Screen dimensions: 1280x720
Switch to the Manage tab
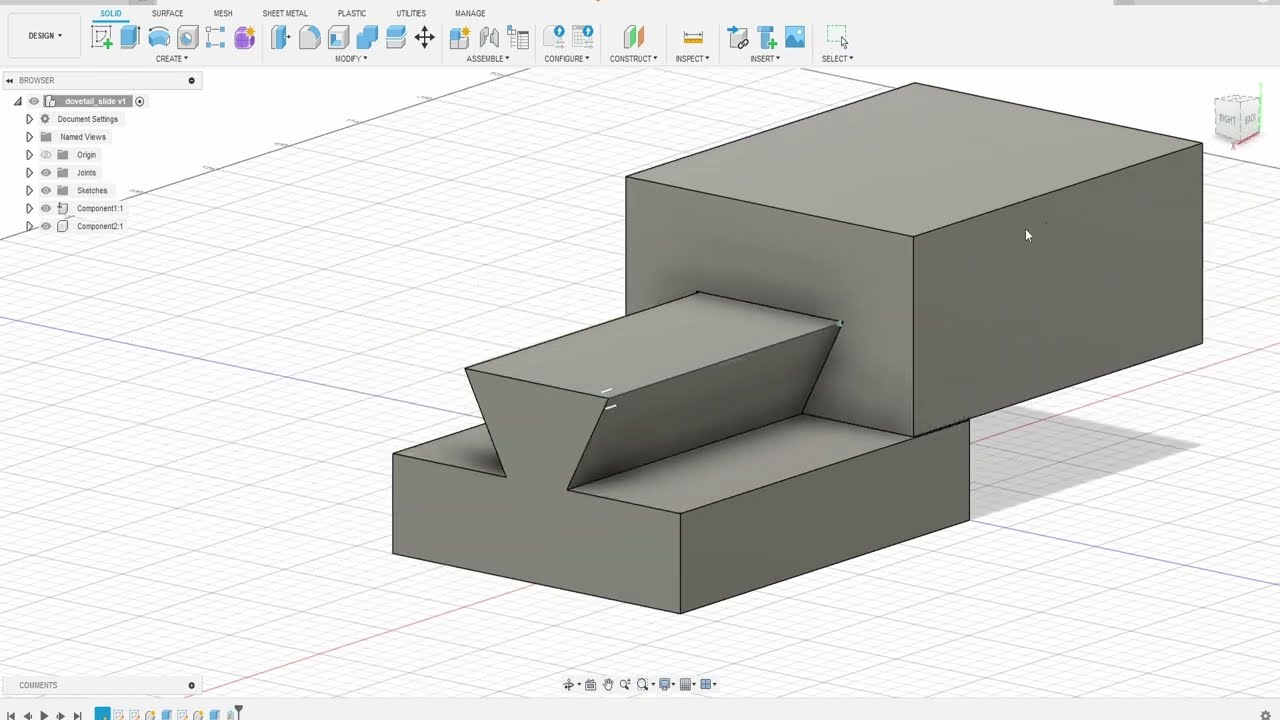coord(470,13)
